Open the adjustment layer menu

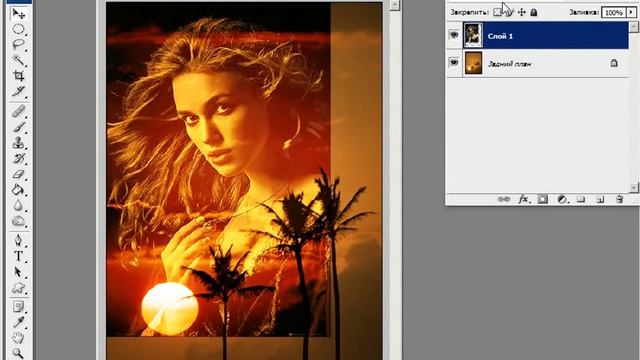click(562, 199)
